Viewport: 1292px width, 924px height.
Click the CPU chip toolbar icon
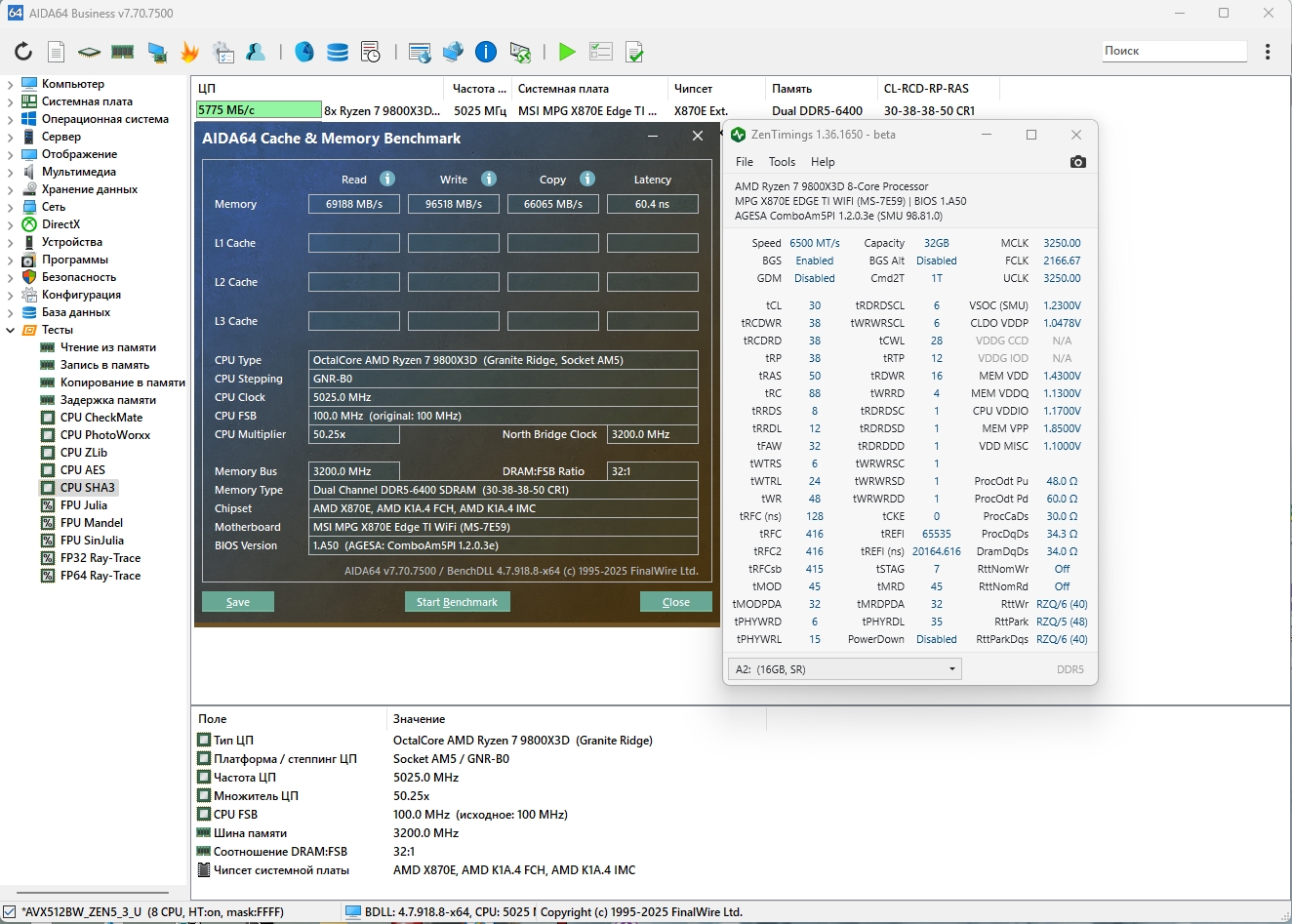click(89, 52)
